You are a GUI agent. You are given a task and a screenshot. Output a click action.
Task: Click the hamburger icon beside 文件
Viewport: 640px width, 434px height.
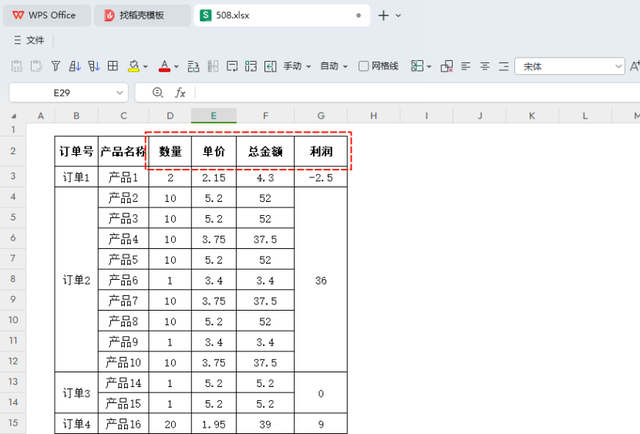(x=18, y=40)
